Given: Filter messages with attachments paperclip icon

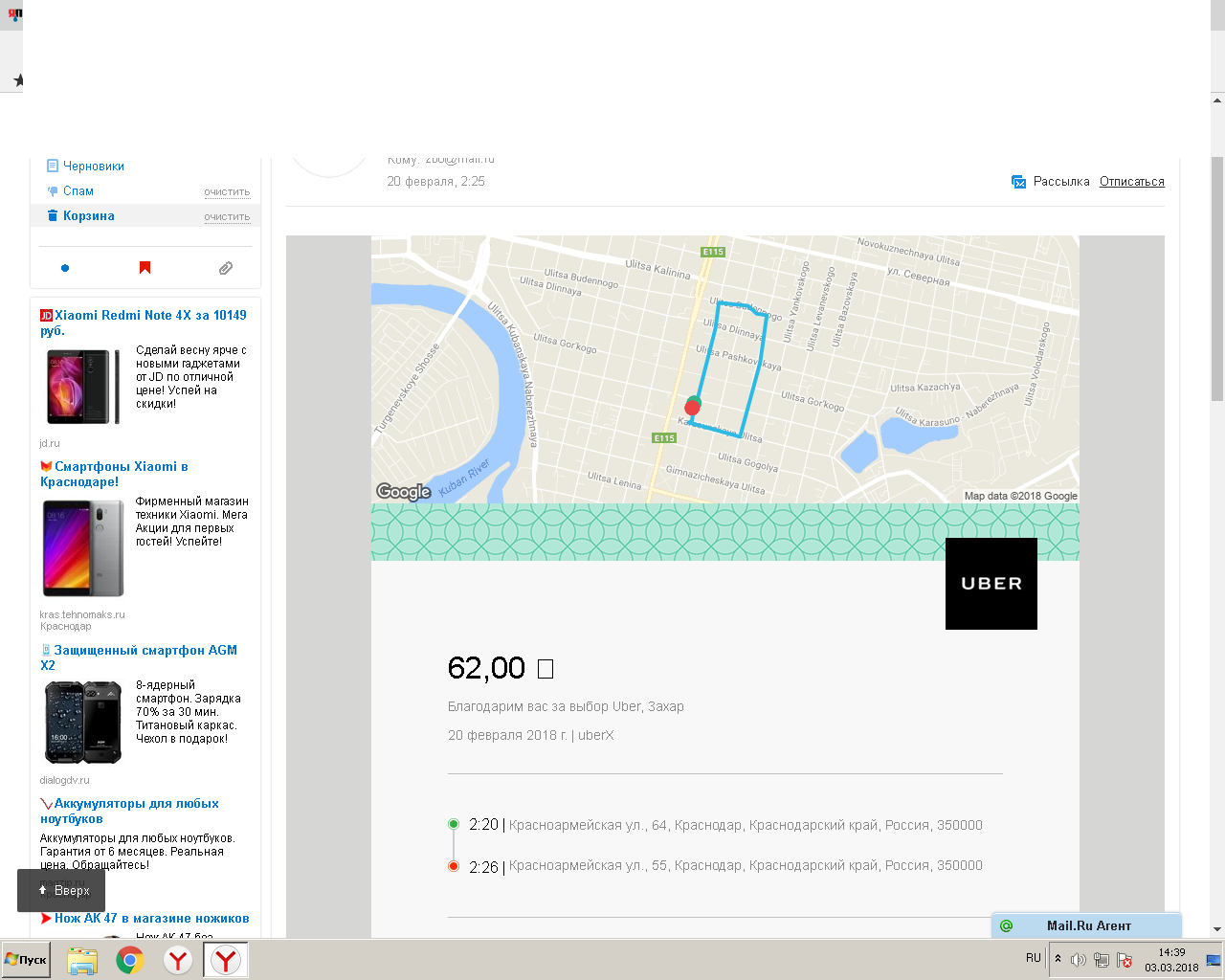Looking at the screenshot, I should (x=226, y=268).
